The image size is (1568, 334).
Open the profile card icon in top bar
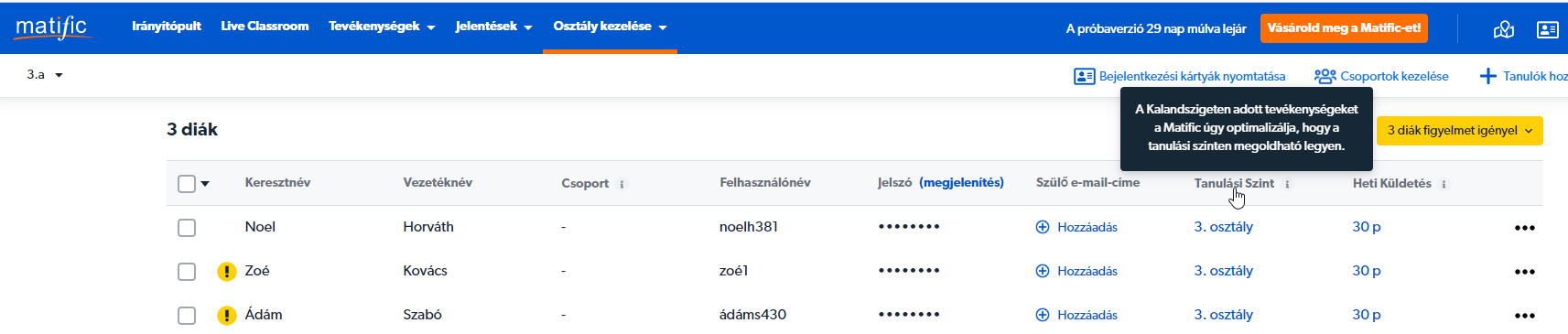[1548, 29]
